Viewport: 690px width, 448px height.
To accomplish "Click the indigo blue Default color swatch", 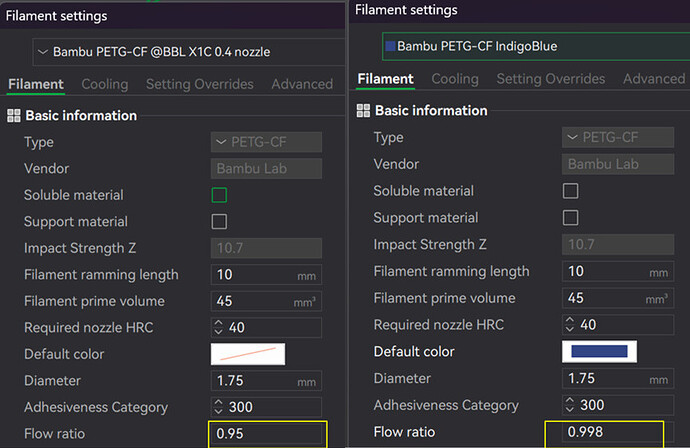I will tap(599, 351).
